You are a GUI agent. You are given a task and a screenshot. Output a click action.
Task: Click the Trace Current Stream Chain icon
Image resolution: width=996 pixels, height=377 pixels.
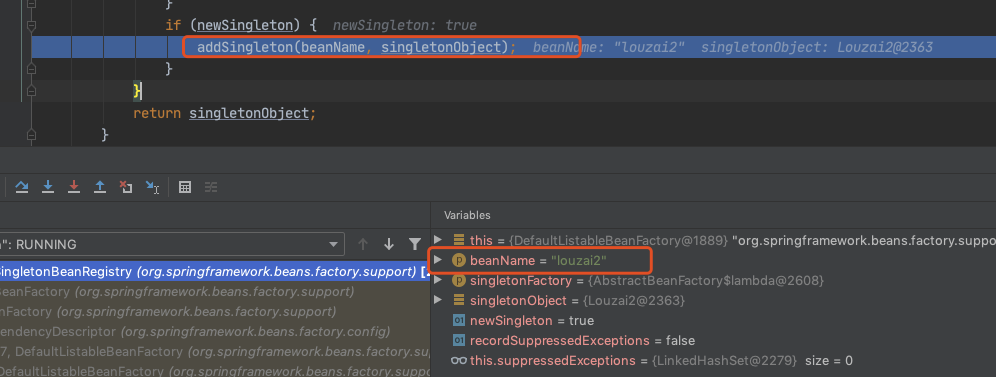tap(211, 187)
